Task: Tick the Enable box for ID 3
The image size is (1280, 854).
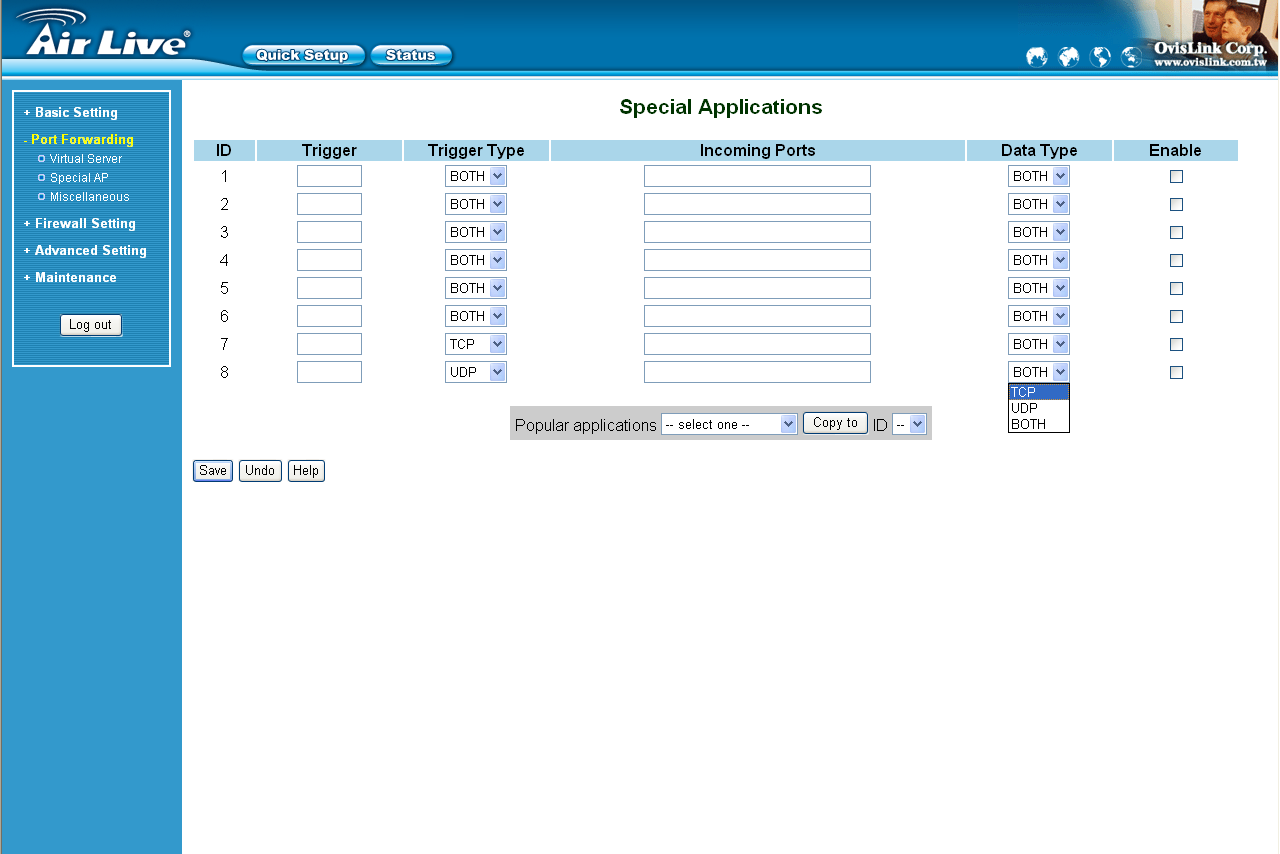Action: [1176, 232]
